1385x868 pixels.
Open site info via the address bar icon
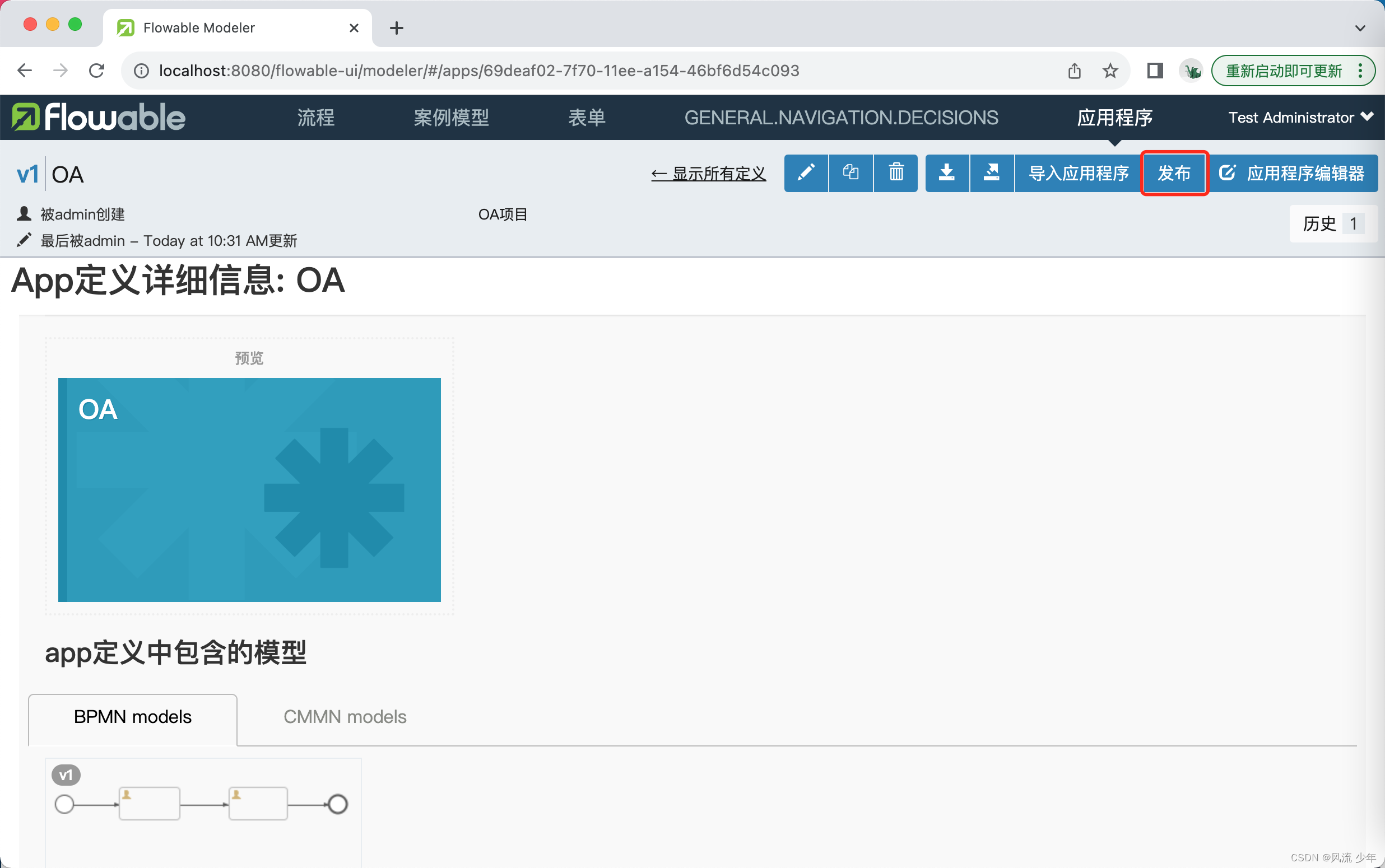[x=140, y=71]
